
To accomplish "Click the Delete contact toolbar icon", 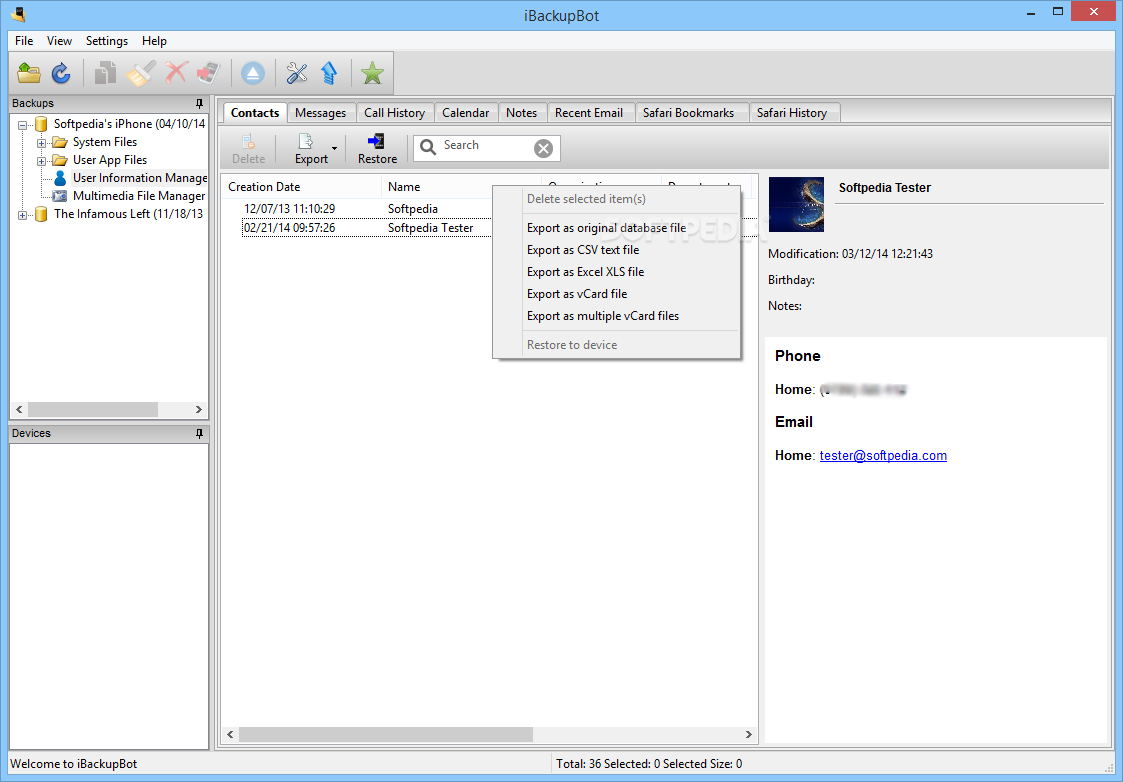I will point(249,142).
